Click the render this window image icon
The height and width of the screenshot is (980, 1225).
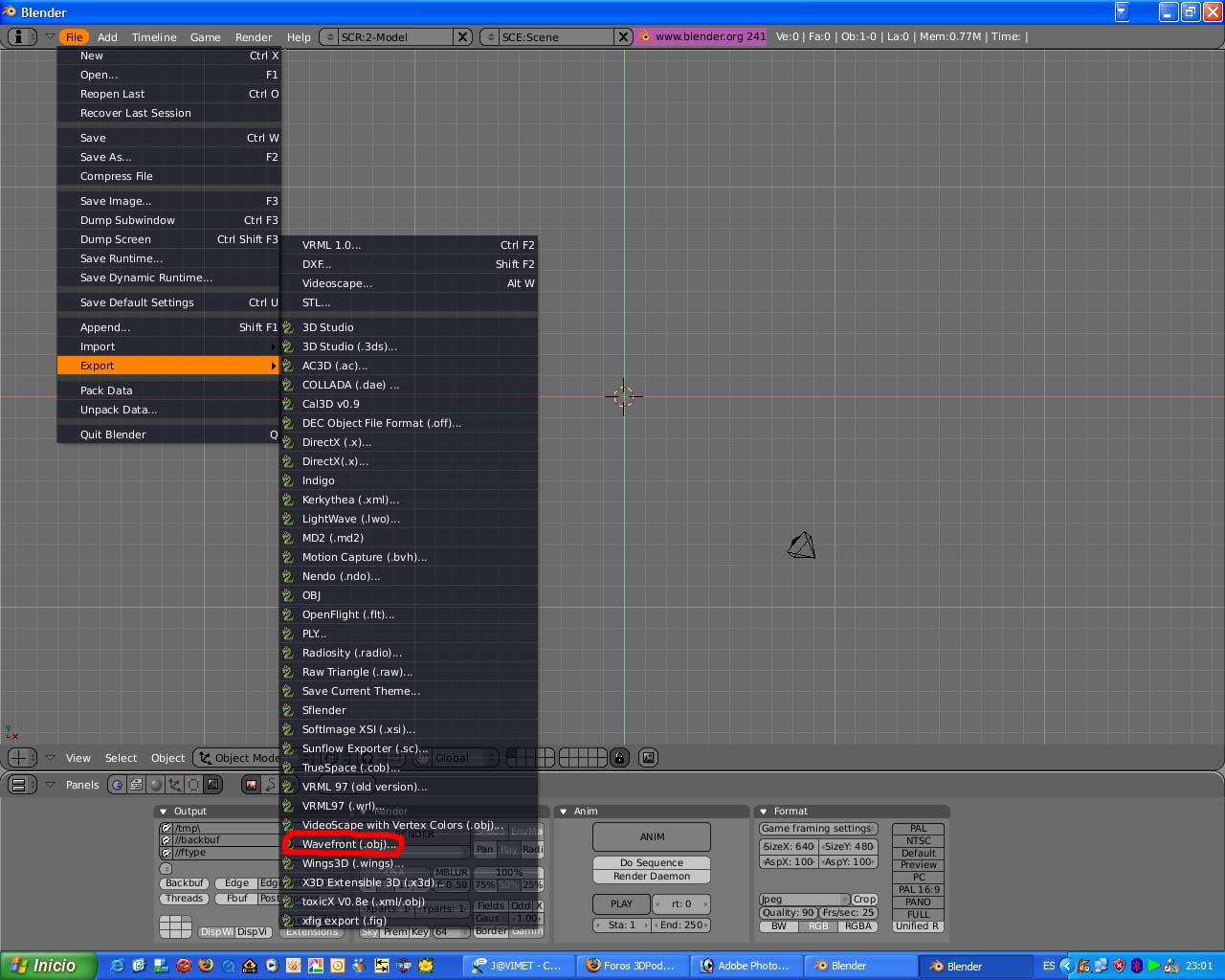click(x=648, y=758)
